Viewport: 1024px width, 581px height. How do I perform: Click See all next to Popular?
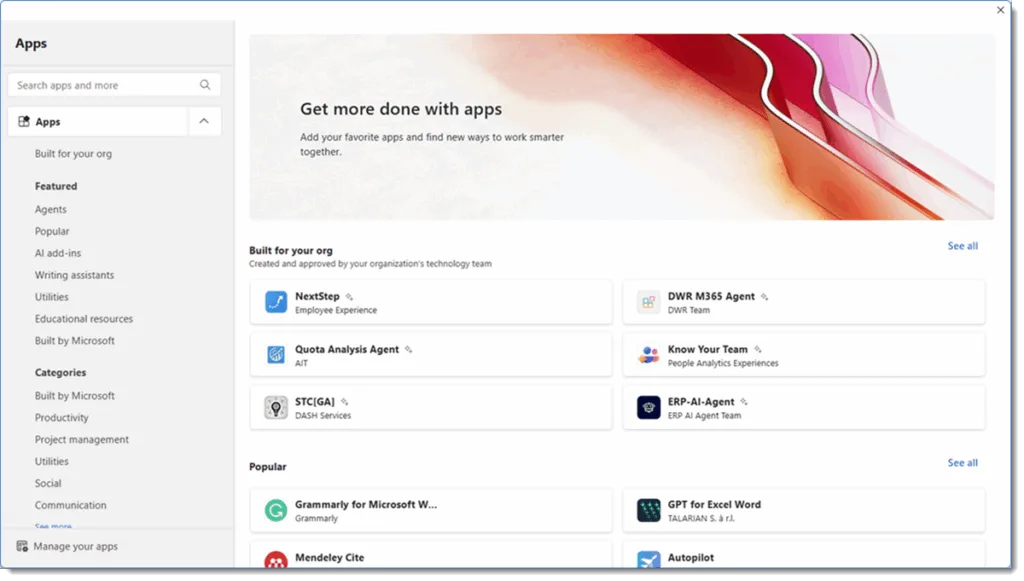(962, 463)
